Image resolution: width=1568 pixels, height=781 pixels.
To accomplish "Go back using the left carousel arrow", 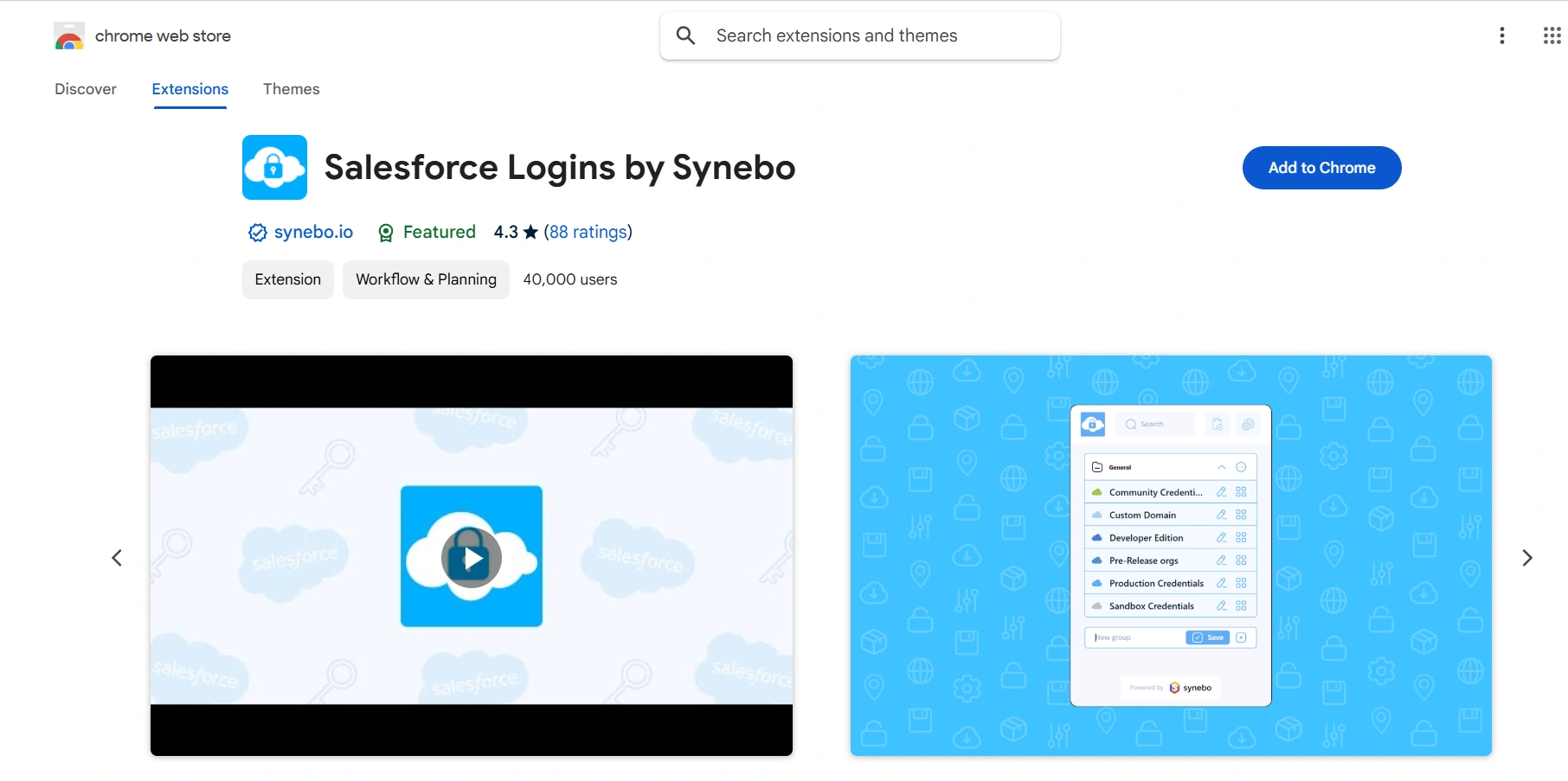I will coord(118,558).
